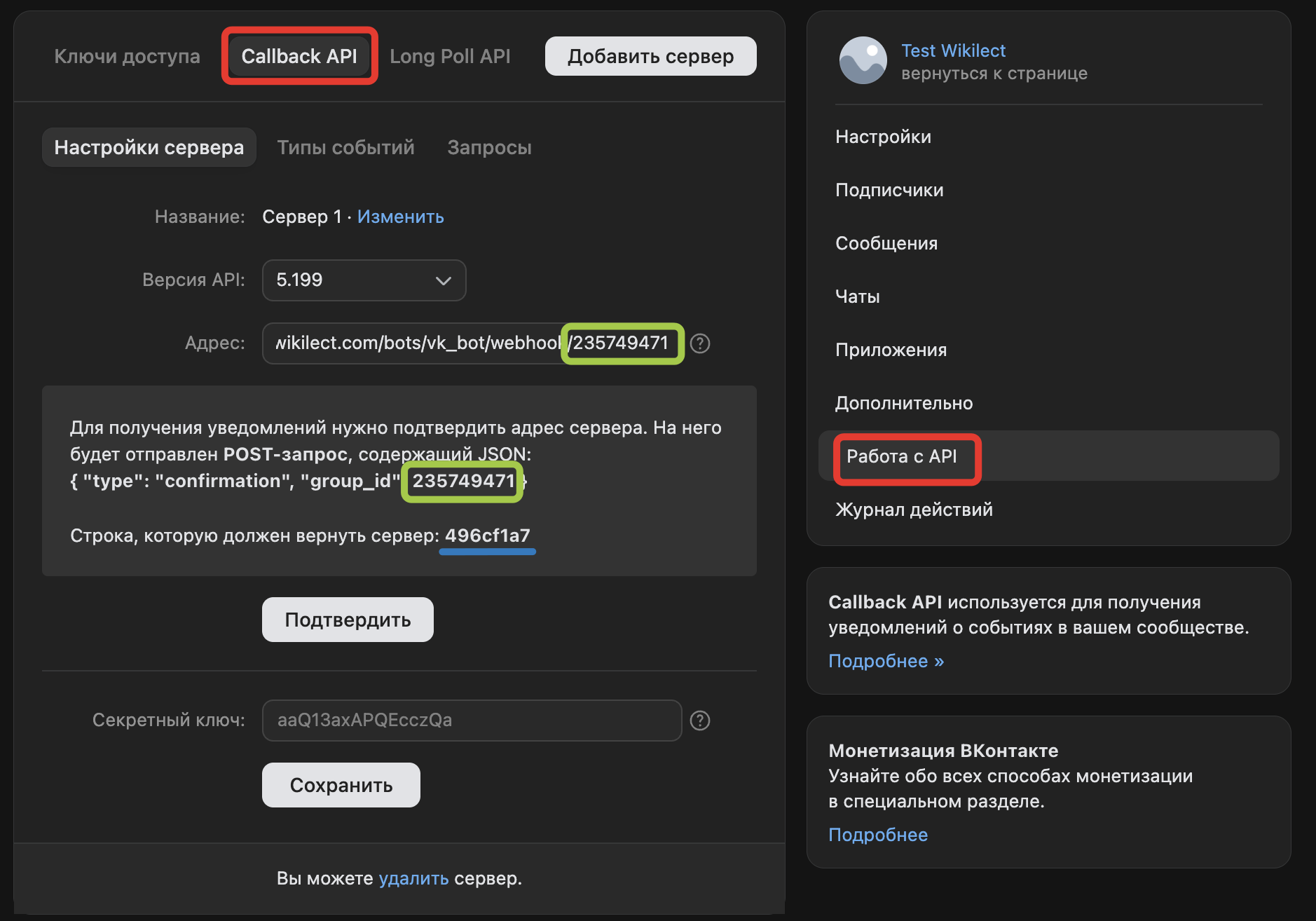Image resolution: width=1316 pixels, height=921 pixels.
Task: Open Журнал действий in the sidebar
Action: 914,510
